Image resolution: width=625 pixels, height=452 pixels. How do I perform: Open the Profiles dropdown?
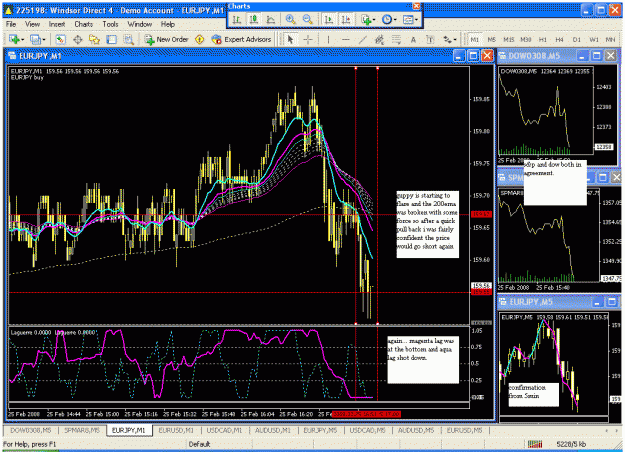[x=38, y=39]
